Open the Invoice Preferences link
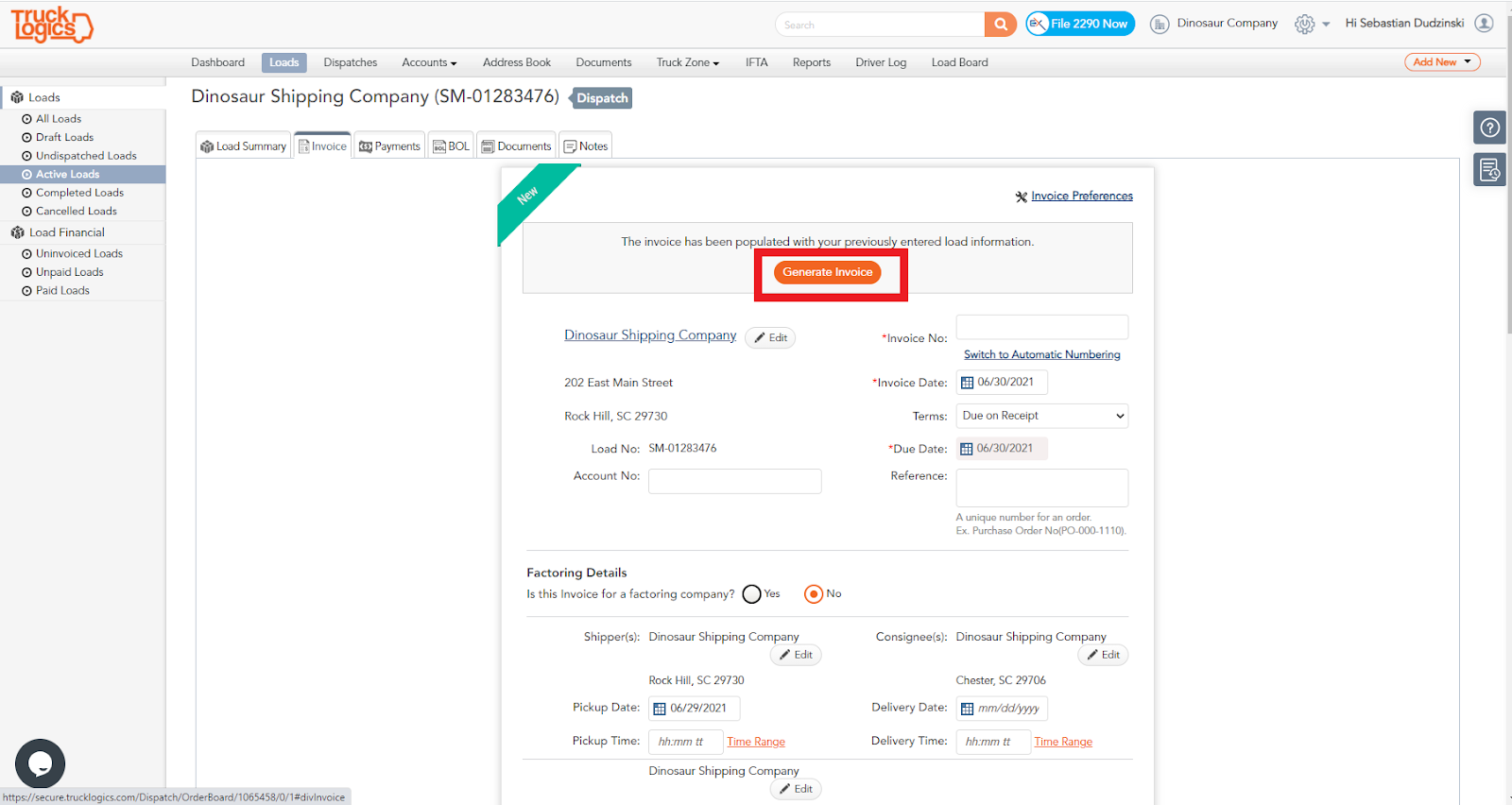1512x805 pixels. [x=1082, y=197]
